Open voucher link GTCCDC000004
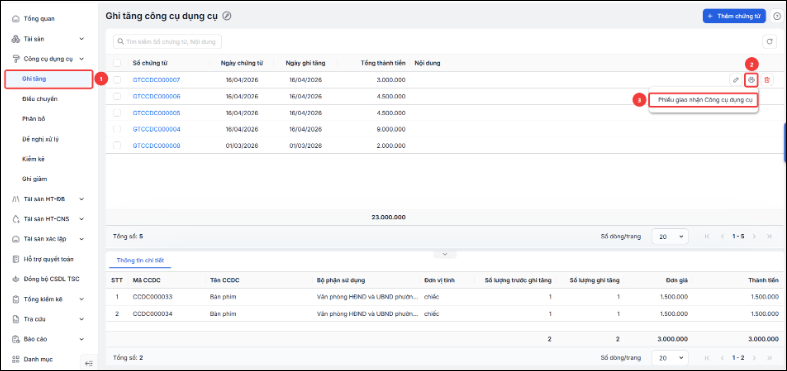 [x=156, y=129]
